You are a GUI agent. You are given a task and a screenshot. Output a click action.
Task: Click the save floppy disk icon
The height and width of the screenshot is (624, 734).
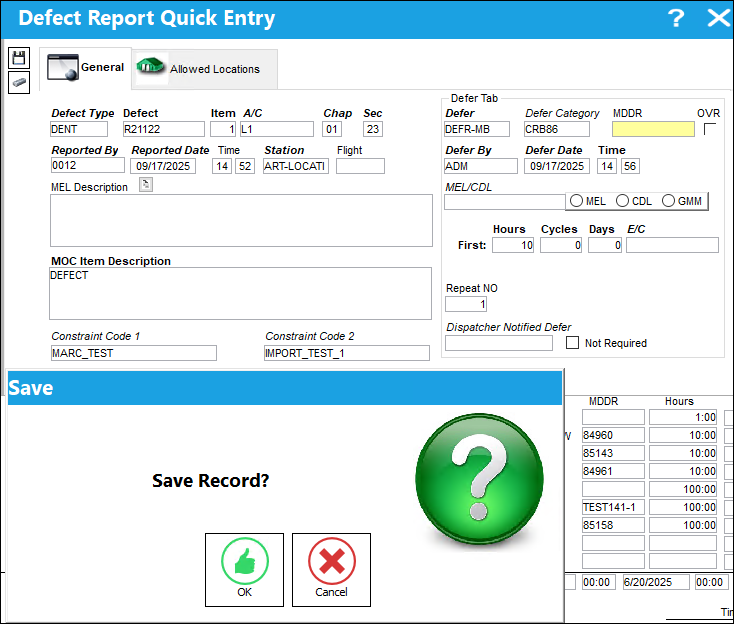coord(19,58)
